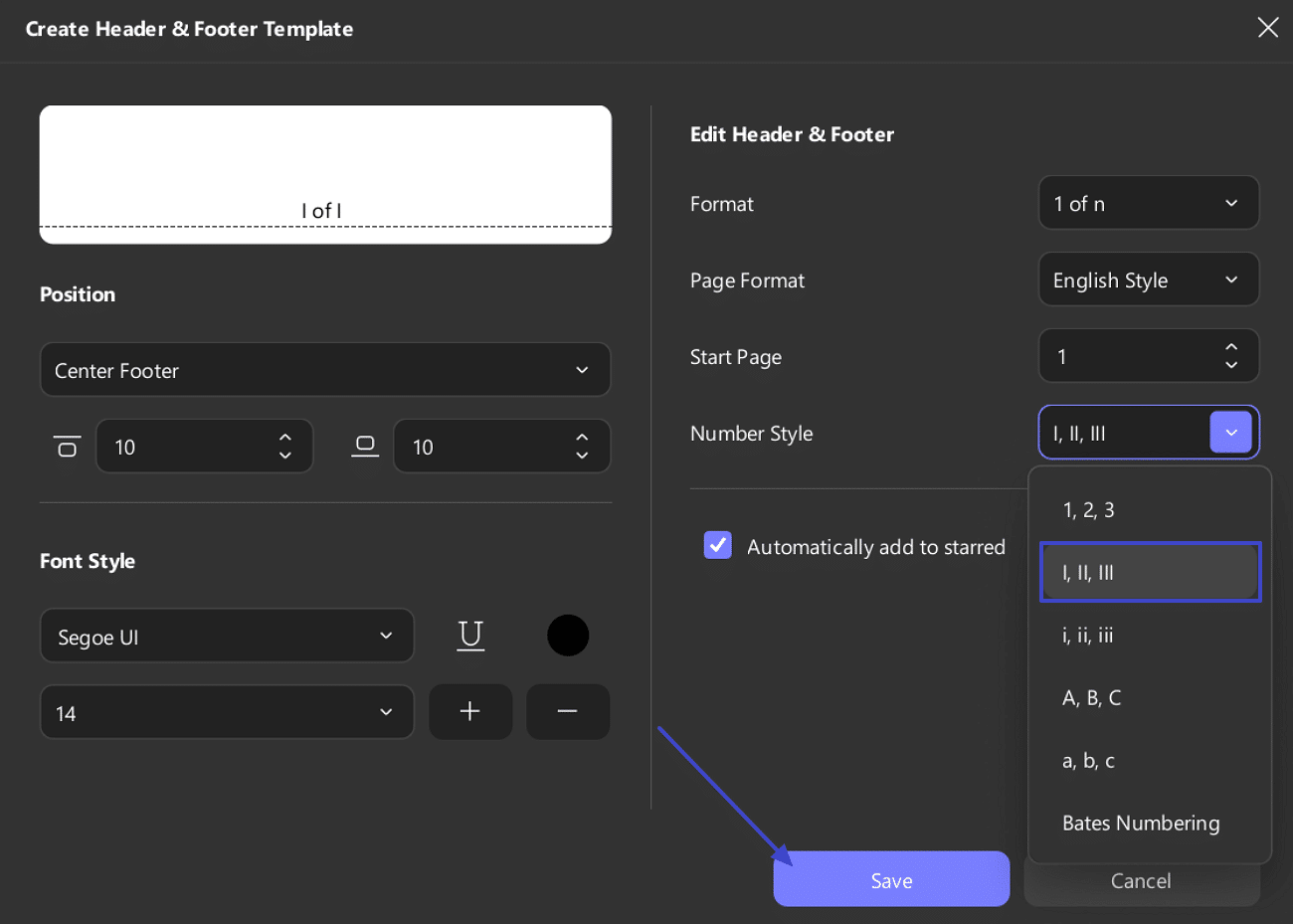The height and width of the screenshot is (924, 1293).
Task: Decrease font size with minus button
Action: (x=567, y=712)
